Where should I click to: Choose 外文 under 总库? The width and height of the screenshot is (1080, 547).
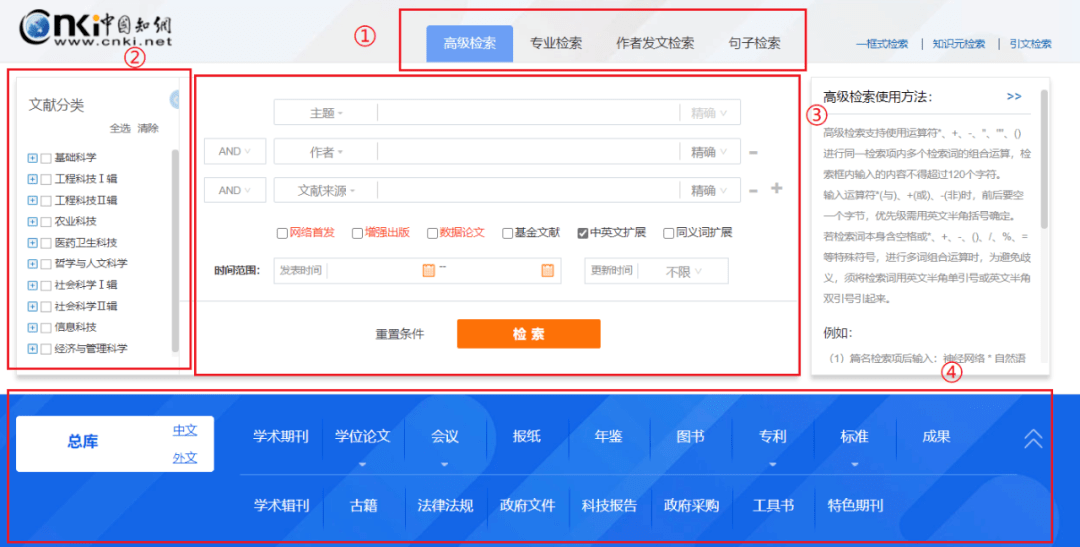[185, 458]
